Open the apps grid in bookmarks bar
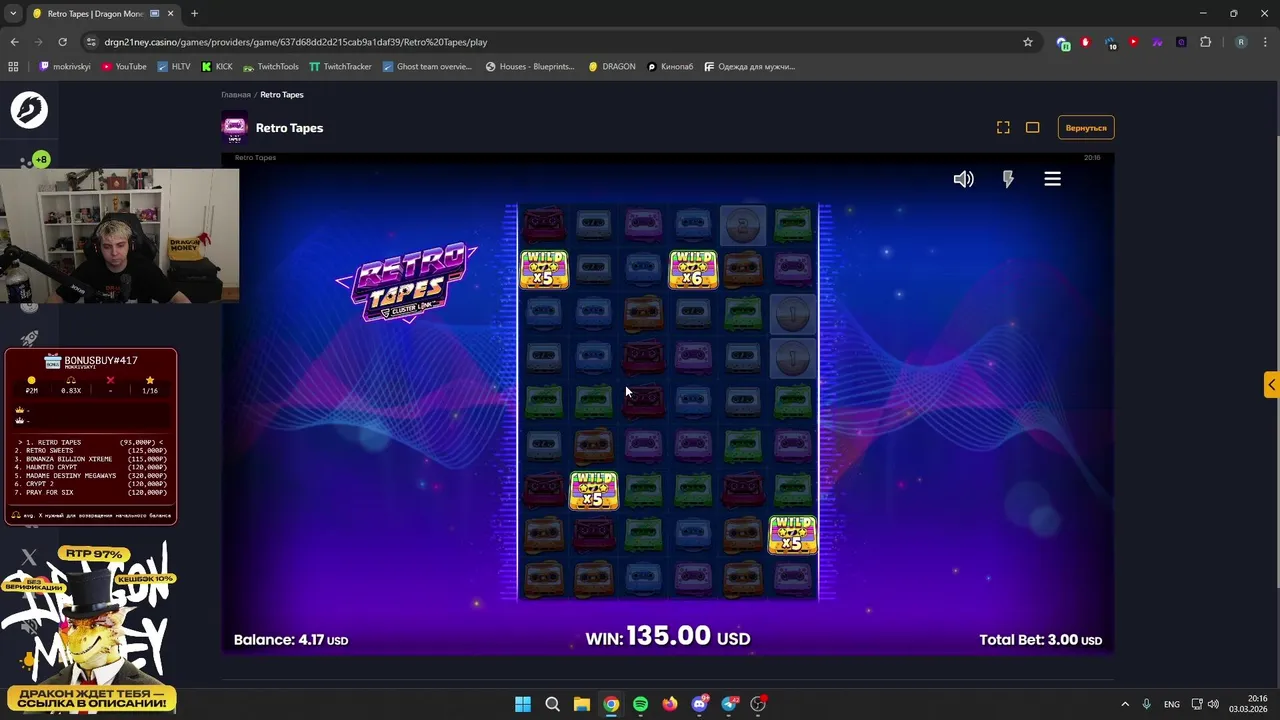Screen dimensions: 1280x720 tap(13, 66)
